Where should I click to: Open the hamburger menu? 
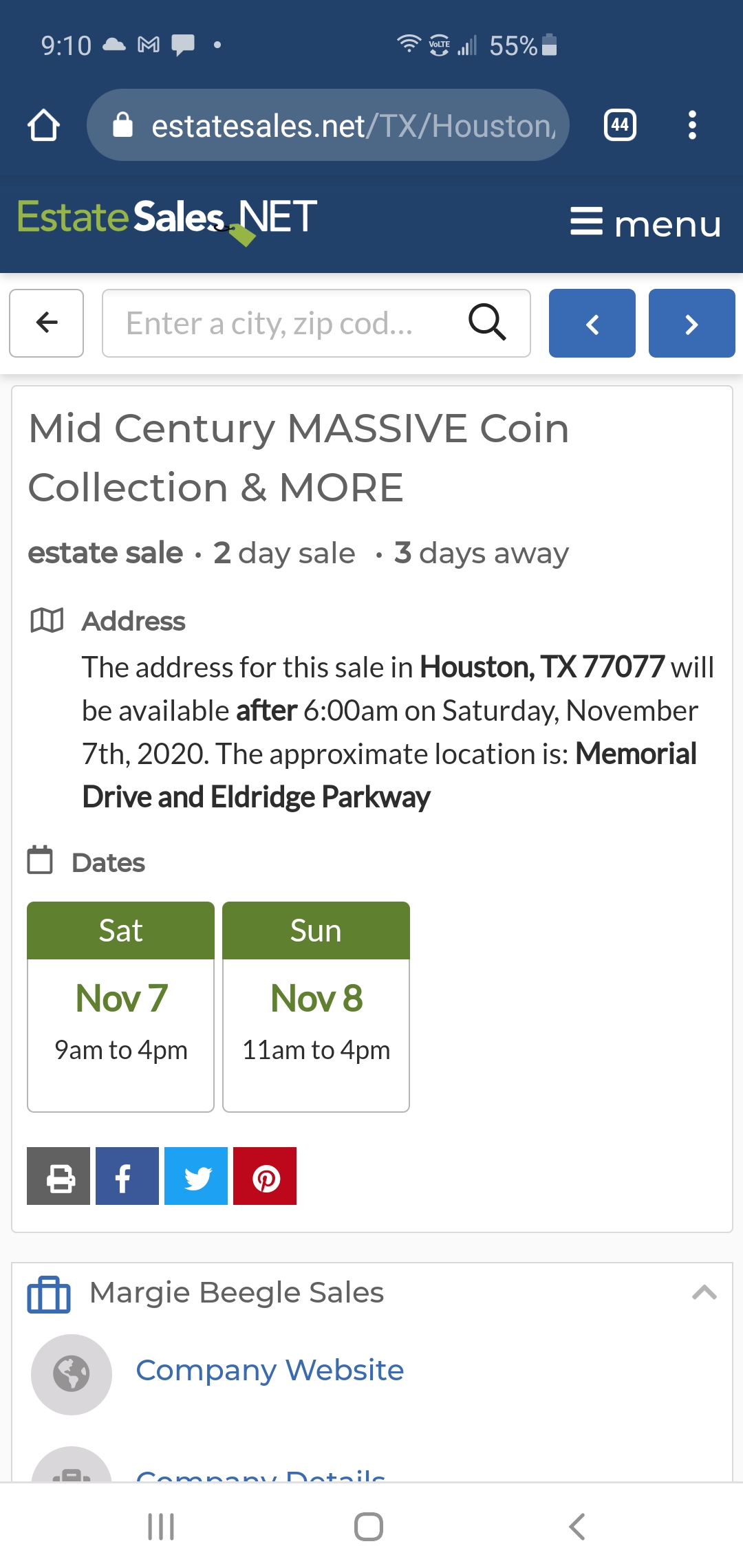[645, 223]
